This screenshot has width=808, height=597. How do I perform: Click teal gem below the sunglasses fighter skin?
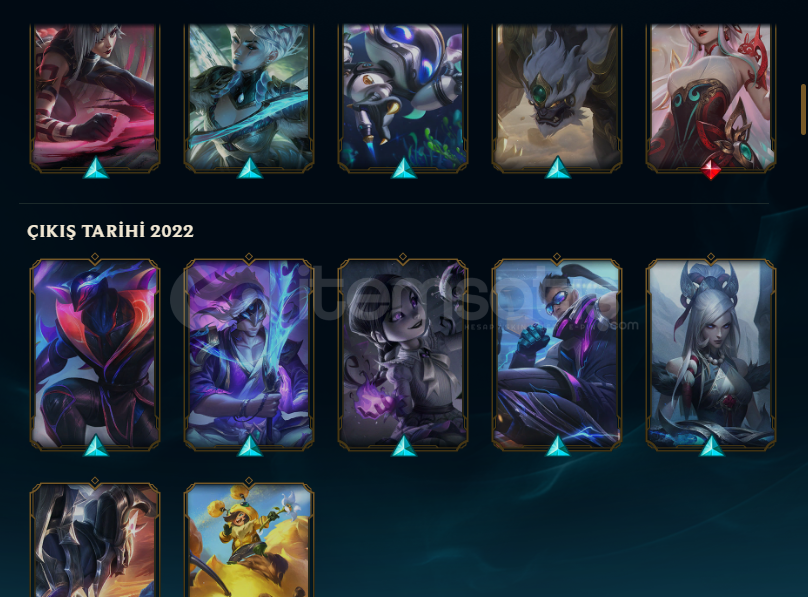click(558, 446)
